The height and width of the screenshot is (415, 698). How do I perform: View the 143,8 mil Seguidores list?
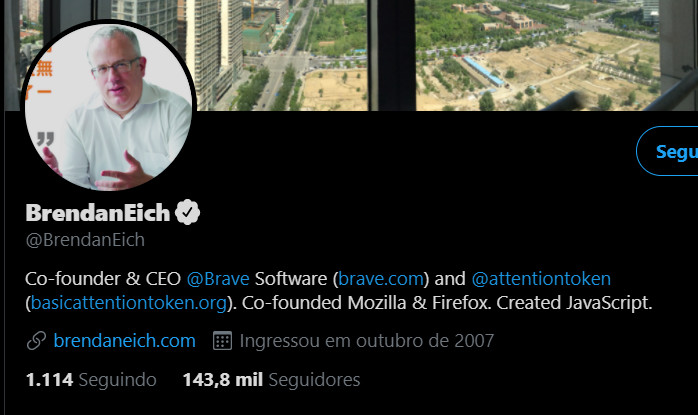271,380
